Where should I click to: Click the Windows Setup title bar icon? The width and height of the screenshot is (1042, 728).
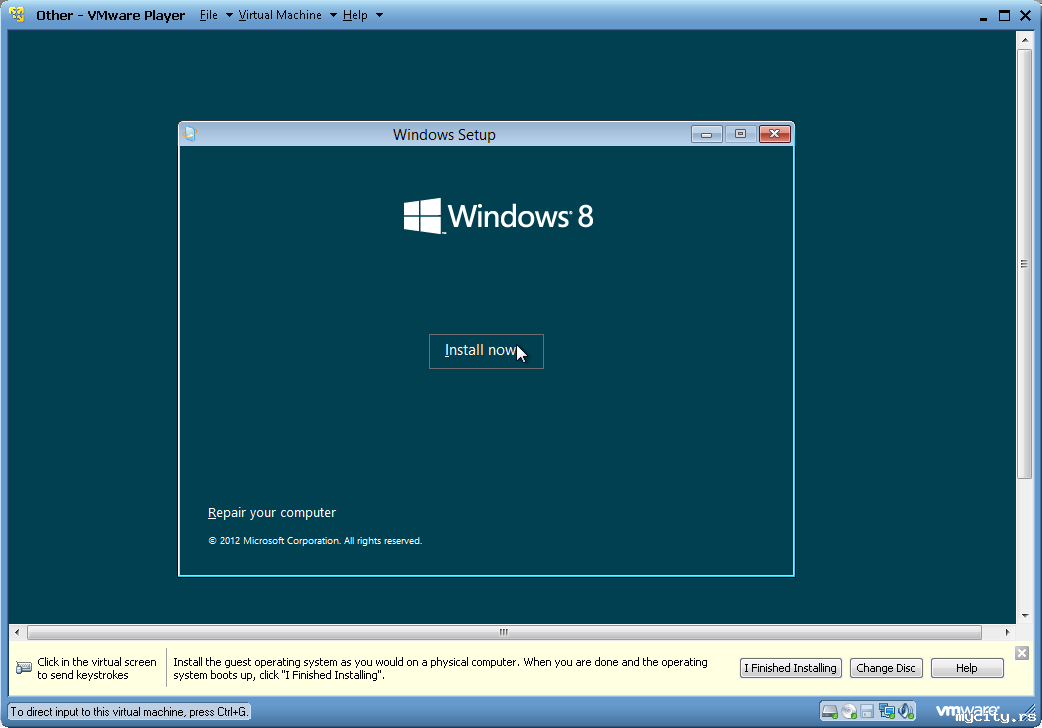189,134
